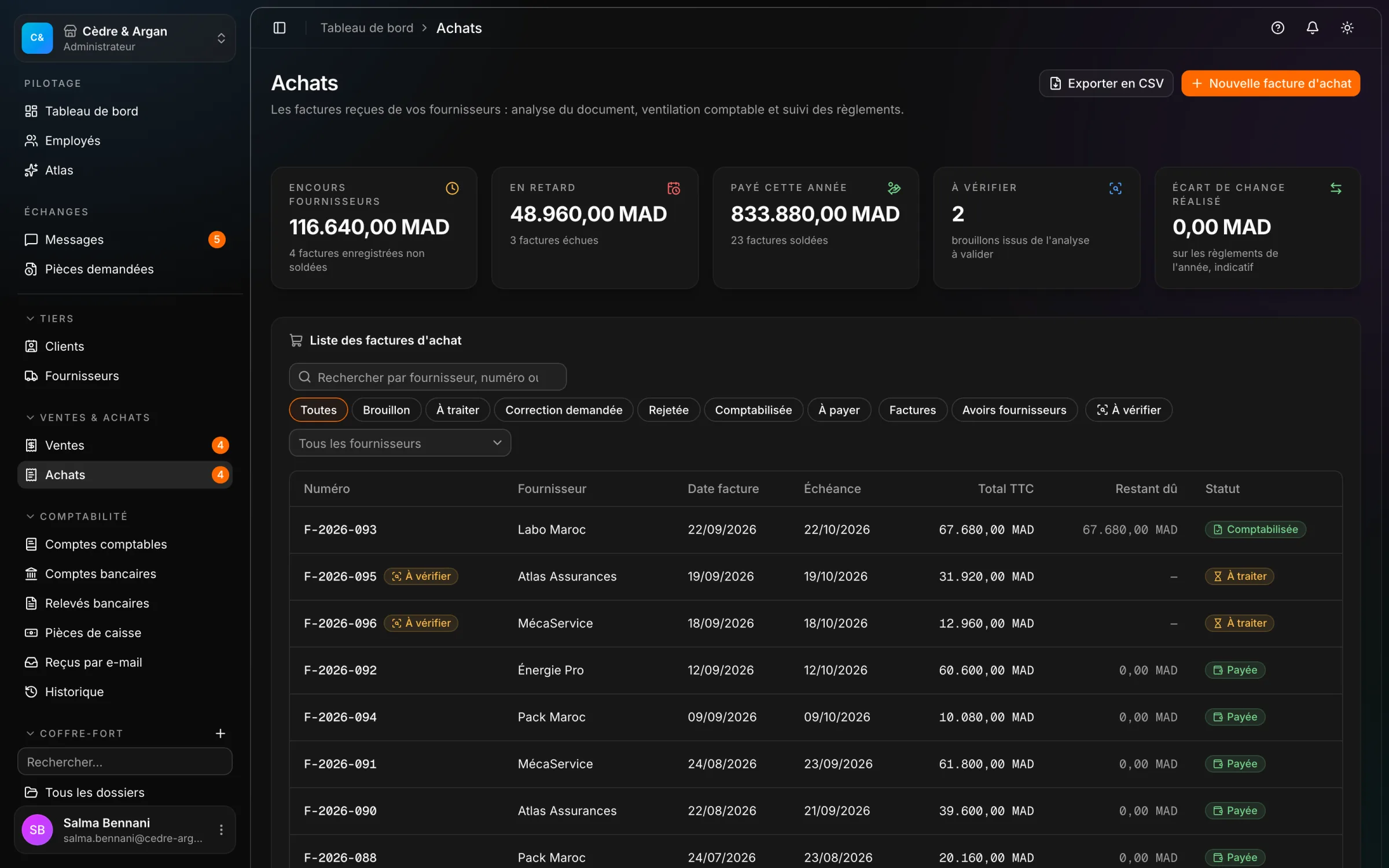Image resolution: width=1389 pixels, height=868 pixels.
Task: Filter by Avoirs fournisseurs
Action: coord(1014,410)
